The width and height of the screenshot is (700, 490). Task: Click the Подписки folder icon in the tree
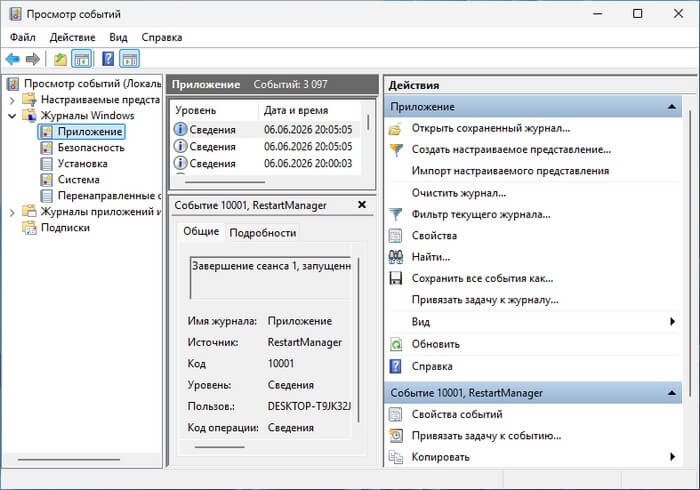(29, 228)
